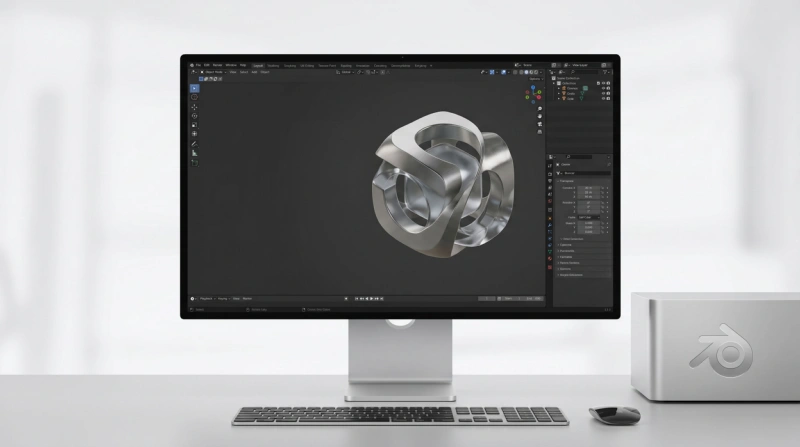The image size is (800, 447).
Task: Select the Annotate pencil tool
Action: pyautogui.click(x=194, y=144)
